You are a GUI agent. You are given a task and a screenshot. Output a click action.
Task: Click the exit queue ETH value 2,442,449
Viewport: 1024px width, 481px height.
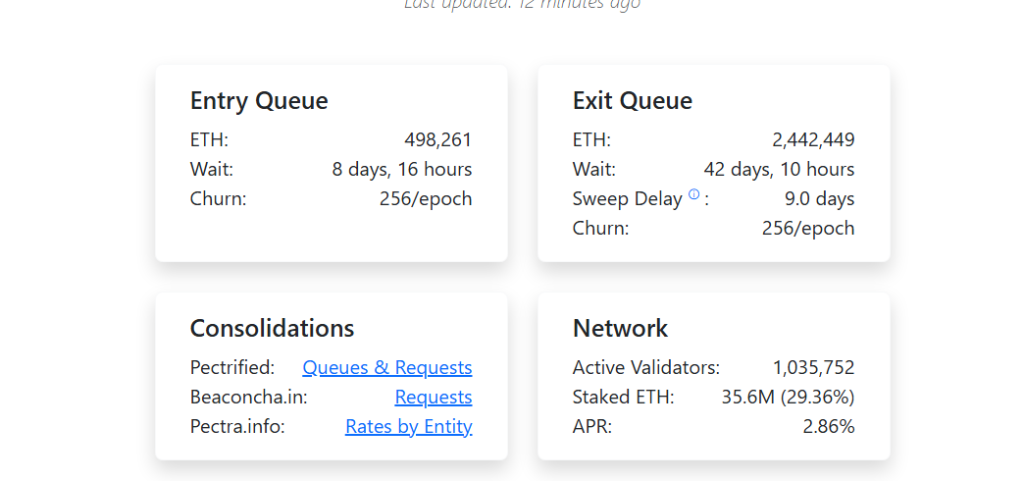tap(813, 140)
